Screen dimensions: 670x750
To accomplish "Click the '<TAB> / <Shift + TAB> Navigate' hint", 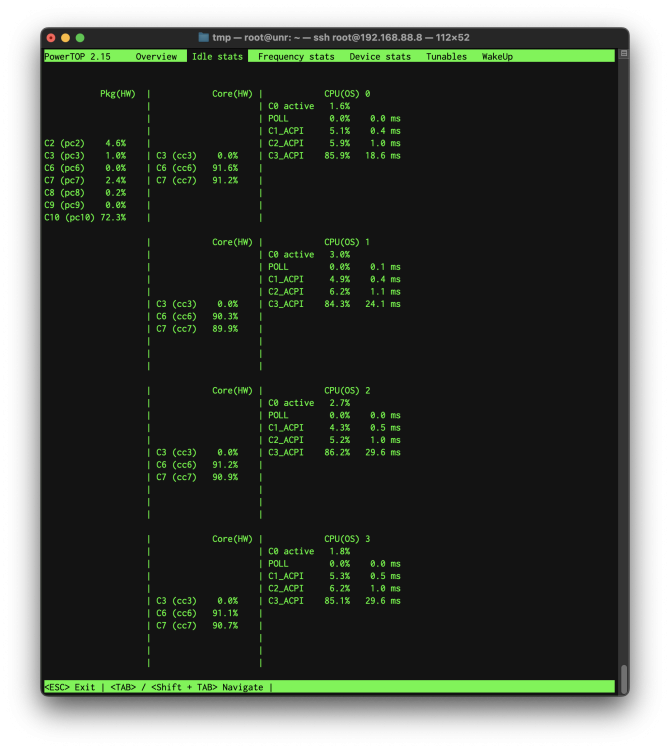I will click(187, 687).
